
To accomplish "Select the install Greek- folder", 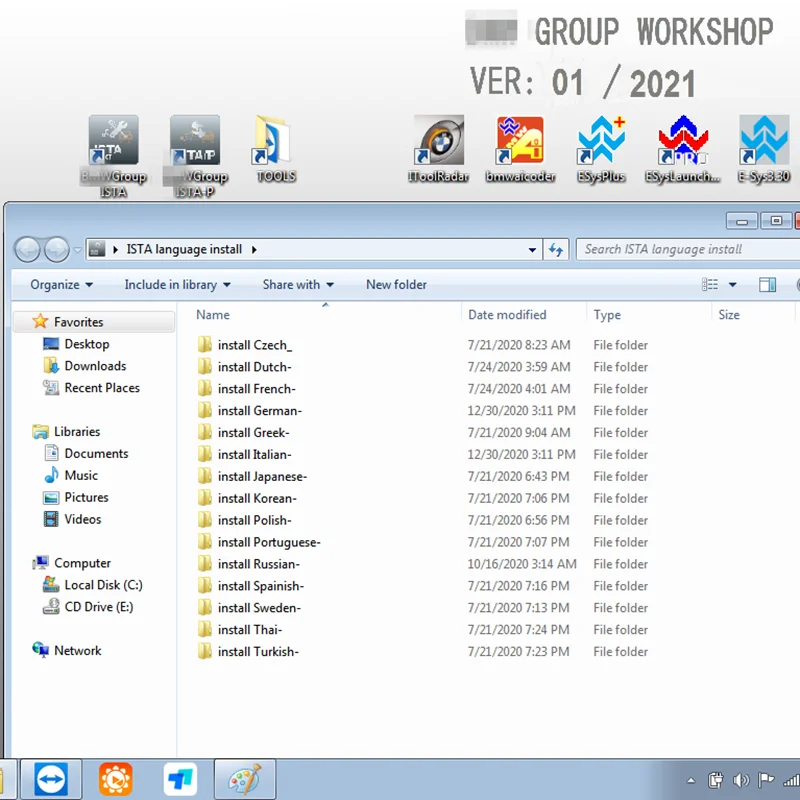I will click(x=253, y=433).
